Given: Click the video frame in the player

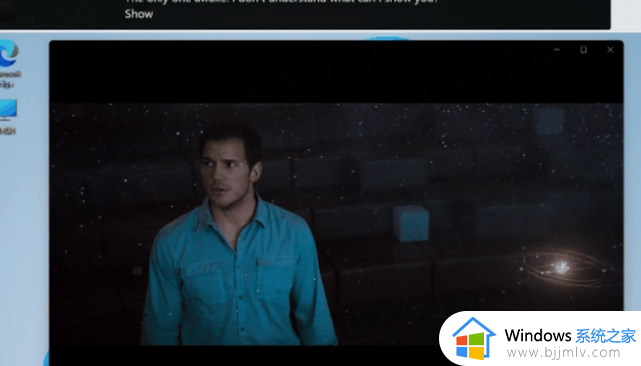Looking at the screenshot, I should click(336, 224).
